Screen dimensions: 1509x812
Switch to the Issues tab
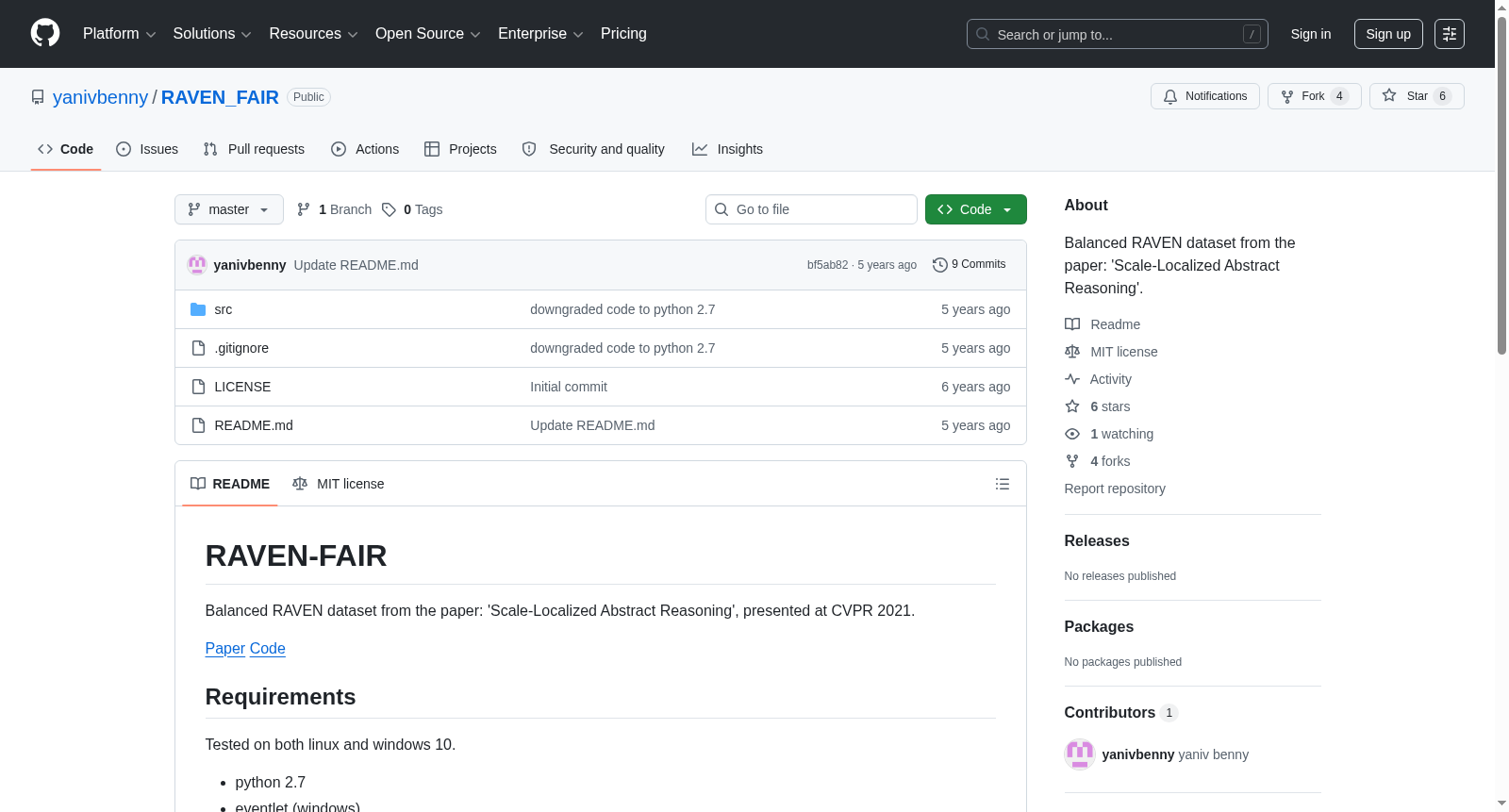point(147,149)
